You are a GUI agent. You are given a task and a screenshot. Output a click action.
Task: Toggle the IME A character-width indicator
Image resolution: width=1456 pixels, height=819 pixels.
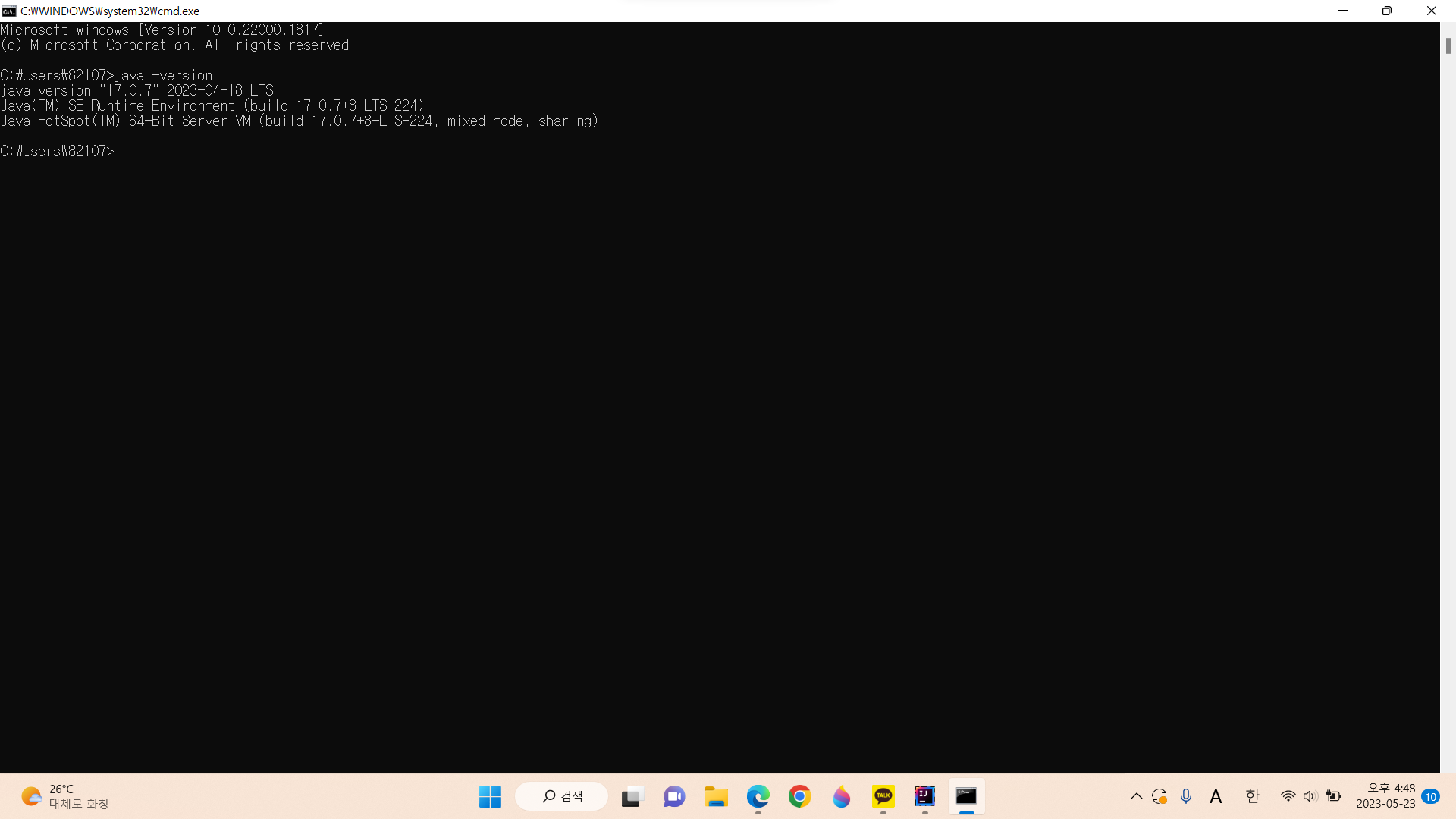click(1216, 796)
